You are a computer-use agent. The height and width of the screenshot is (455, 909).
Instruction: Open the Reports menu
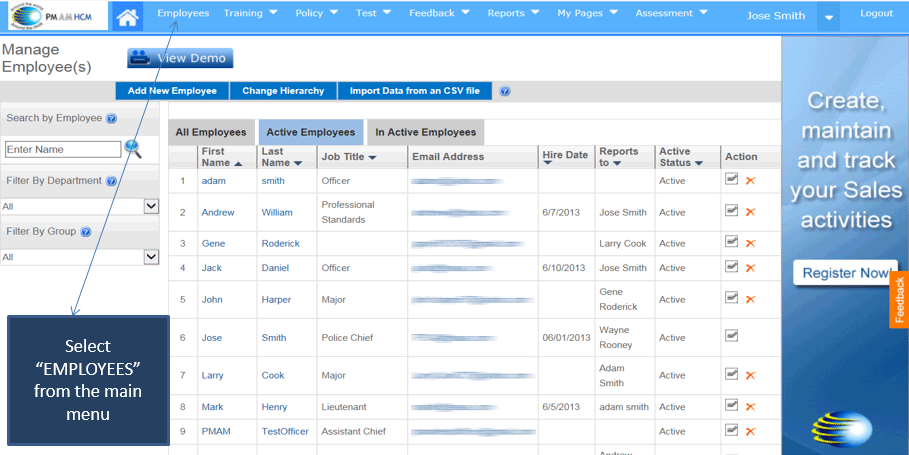[513, 14]
